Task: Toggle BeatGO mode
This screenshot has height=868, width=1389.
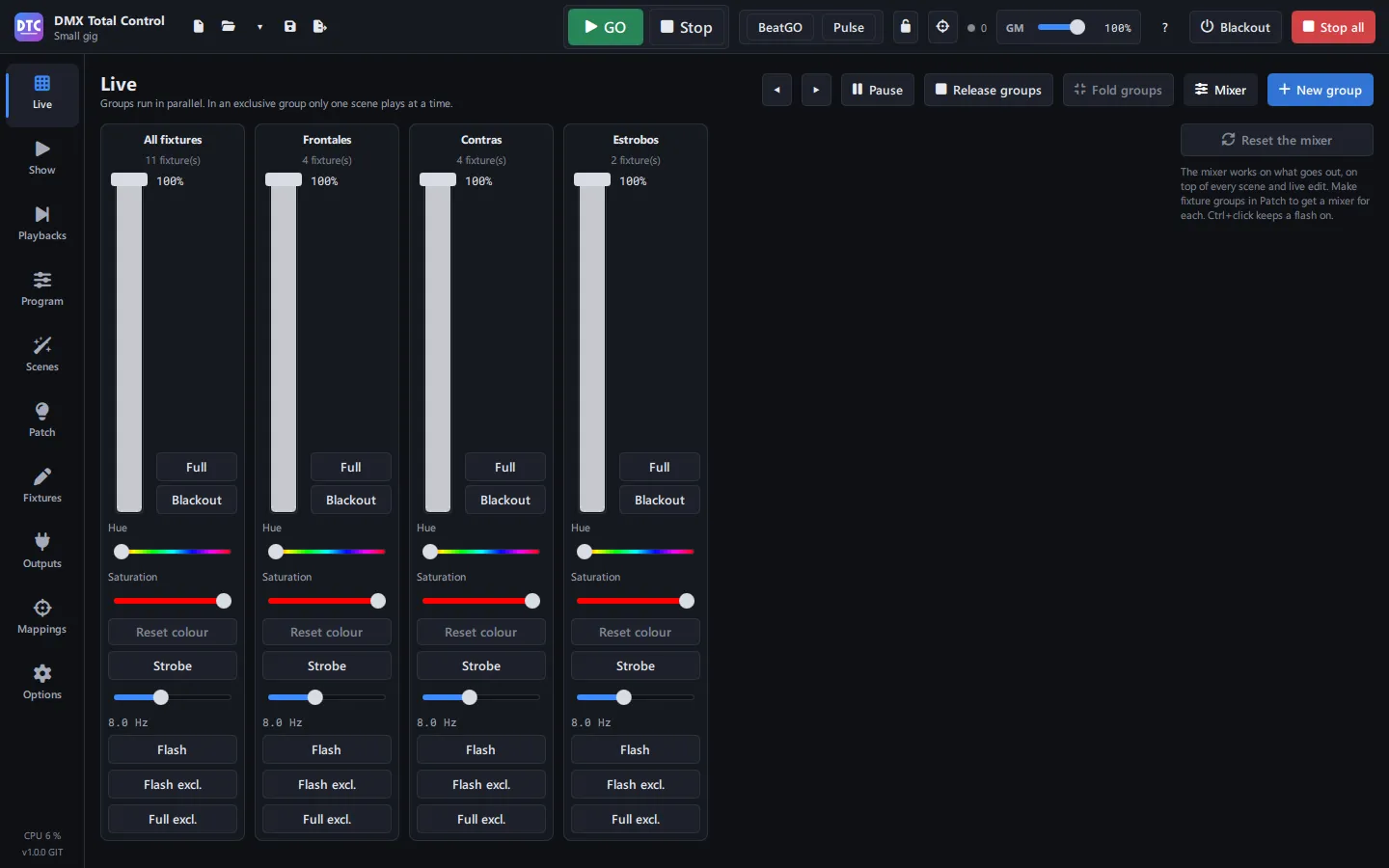Action: (780, 27)
